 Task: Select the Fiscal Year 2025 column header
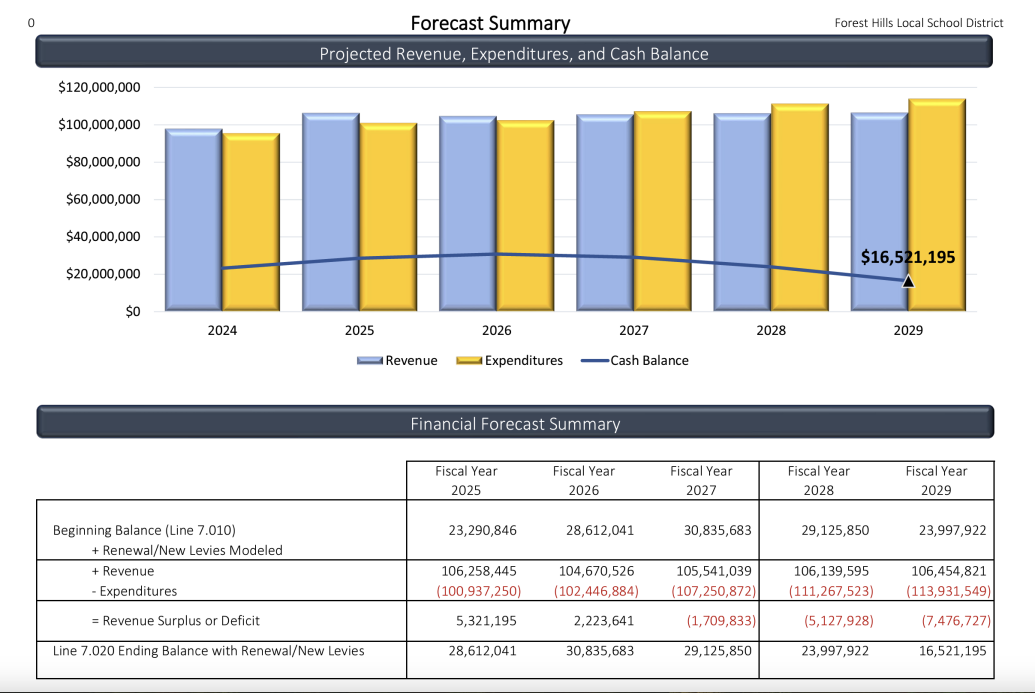465,480
